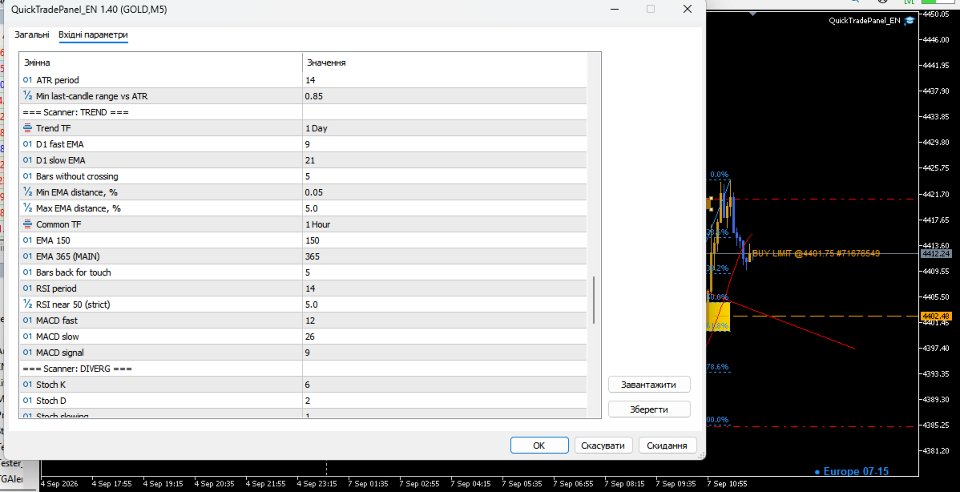Click the integer icon beside Stoch D
This screenshot has width=960, height=492.
tap(28, 401)
